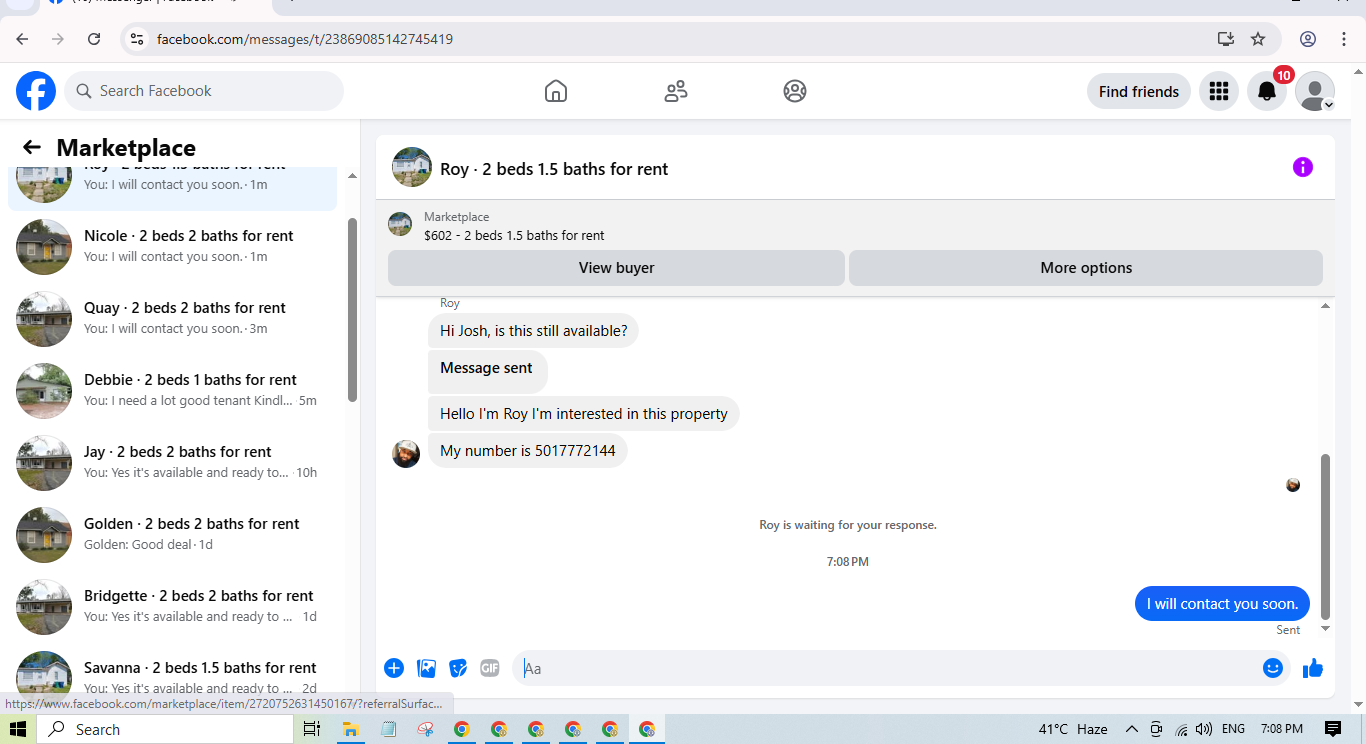Click message "My number is 5017772144"
Image resolution: width=1366 pixels, height=744 pixels.
tap(527, 451)
